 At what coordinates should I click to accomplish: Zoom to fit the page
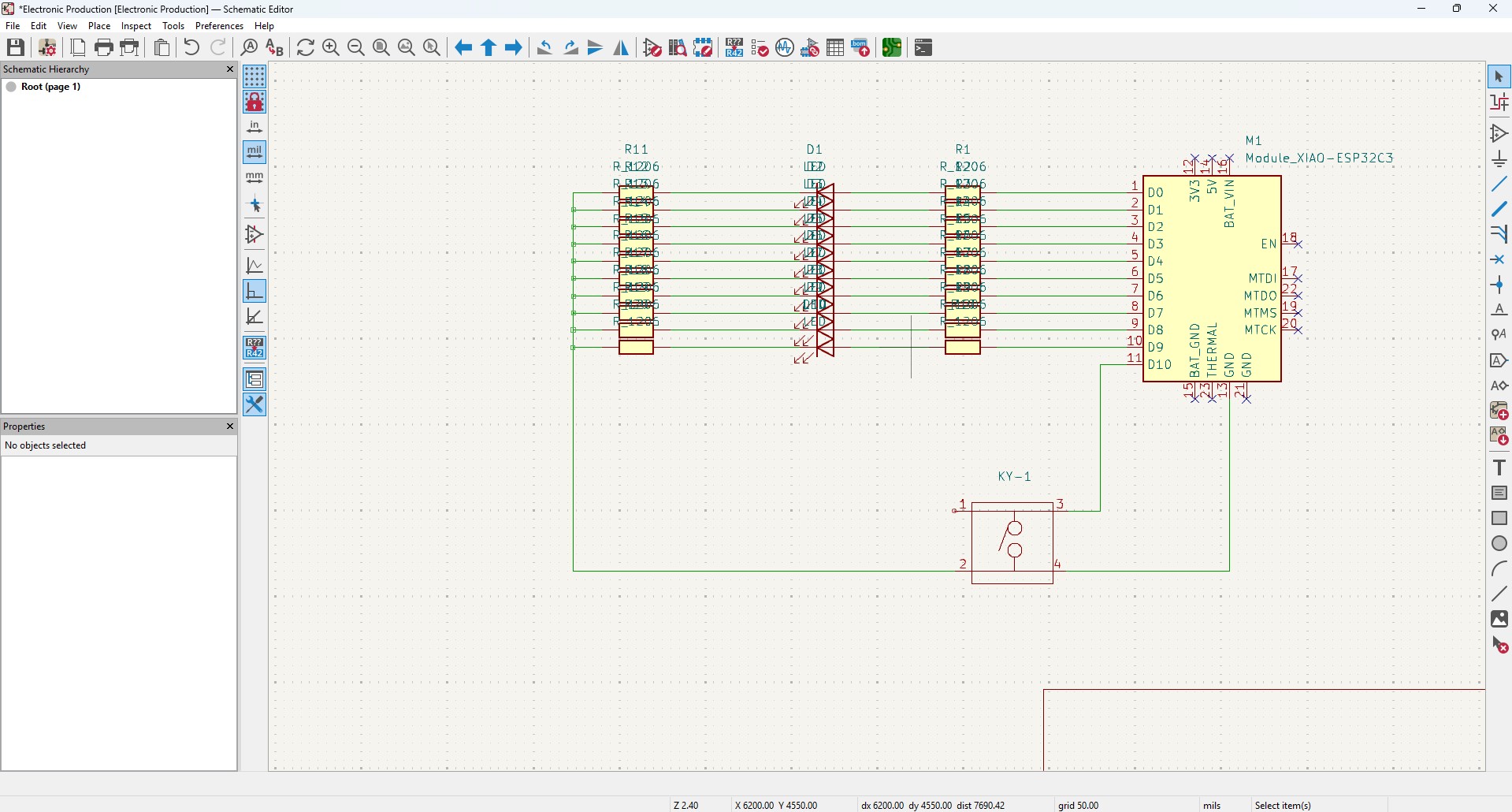(381, 47)
